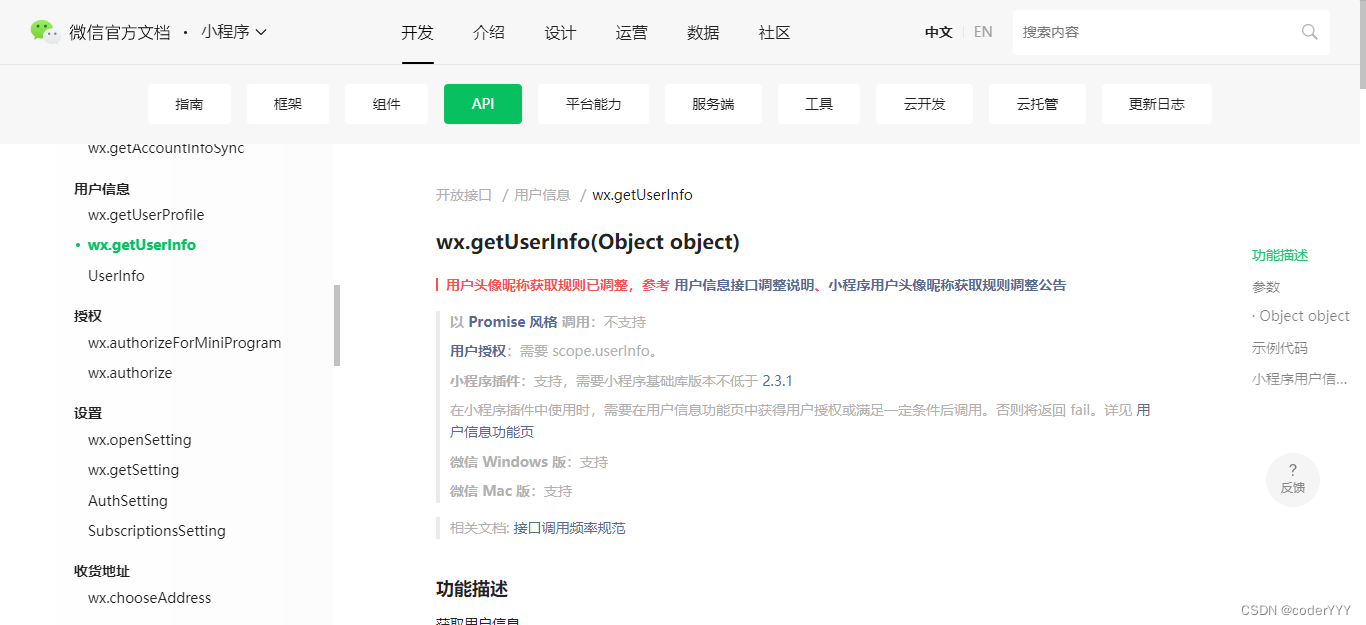
Task: Switch the documentation language to EN
Action: (982, 31)
